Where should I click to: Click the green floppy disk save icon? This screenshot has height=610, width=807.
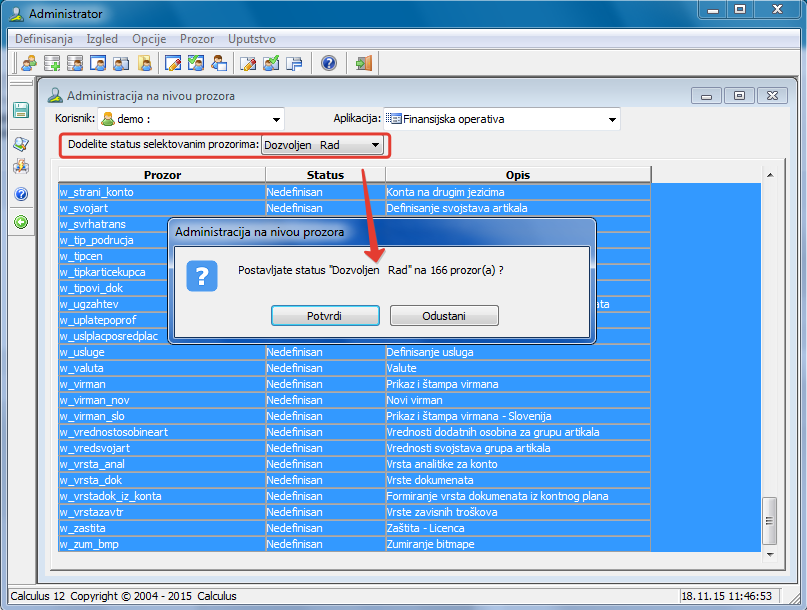click(21, 110)
